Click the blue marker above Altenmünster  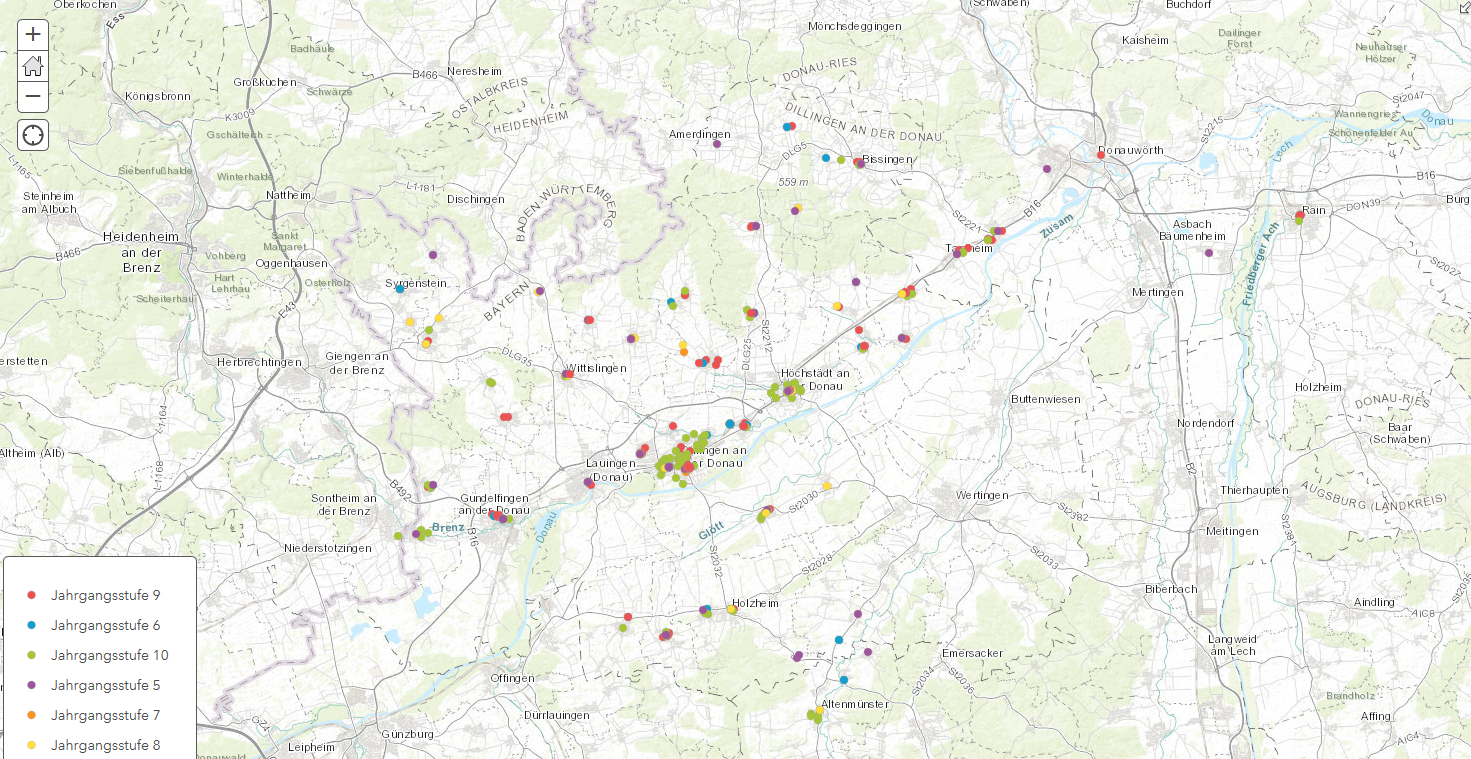pos(844,680)
